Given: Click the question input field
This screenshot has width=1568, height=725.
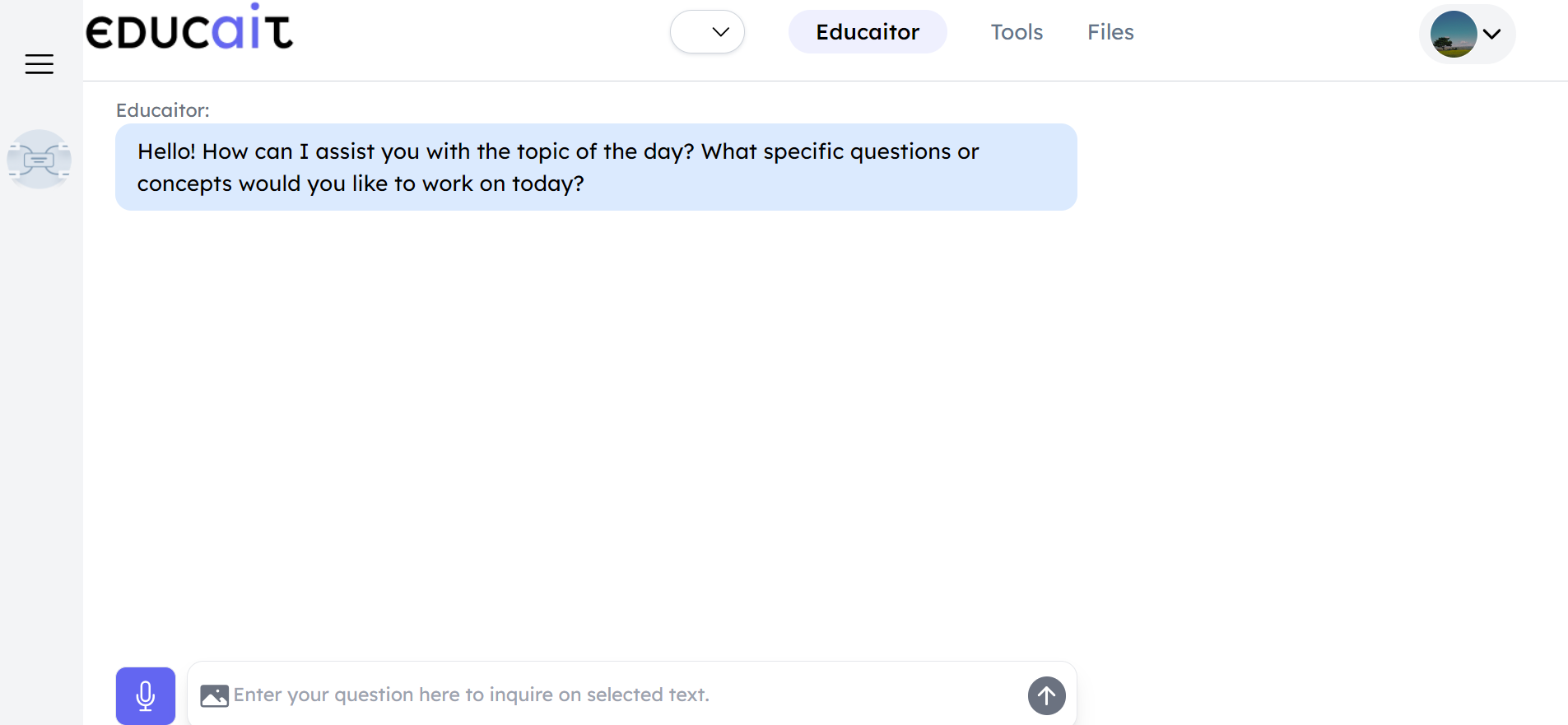Looking at the screenshot, I should [576, 695].
